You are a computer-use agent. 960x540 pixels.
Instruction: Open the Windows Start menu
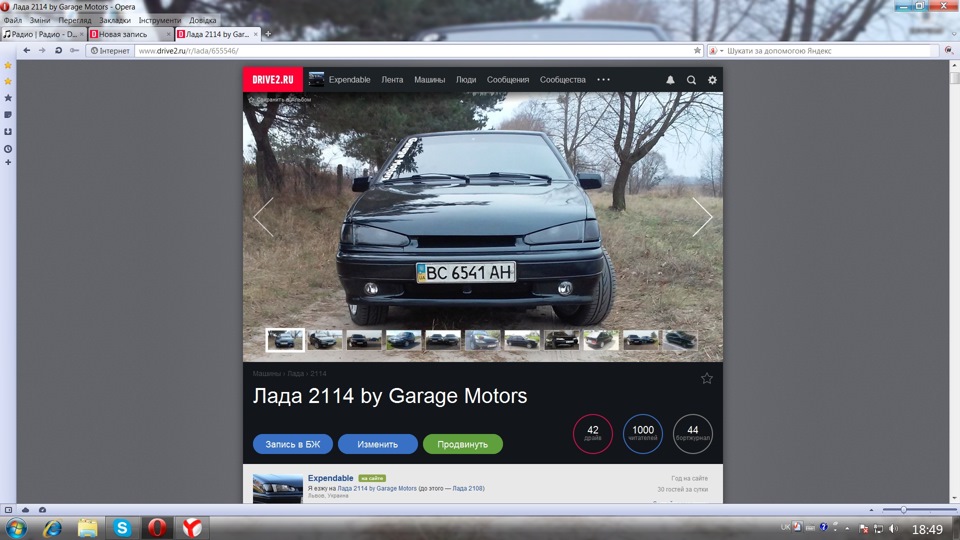[x=15, y=528]
